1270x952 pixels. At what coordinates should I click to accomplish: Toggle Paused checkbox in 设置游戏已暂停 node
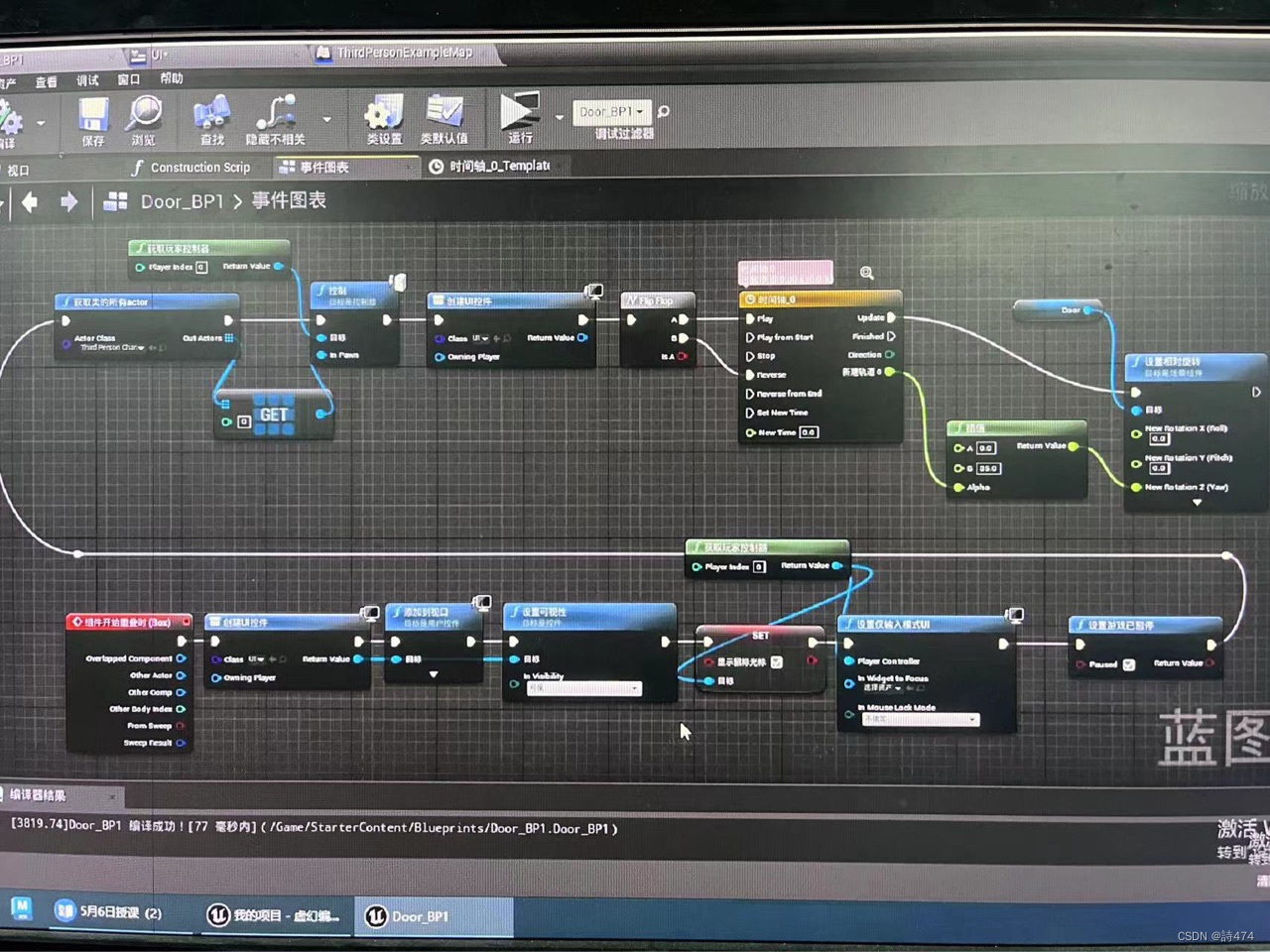point(1128,664)
